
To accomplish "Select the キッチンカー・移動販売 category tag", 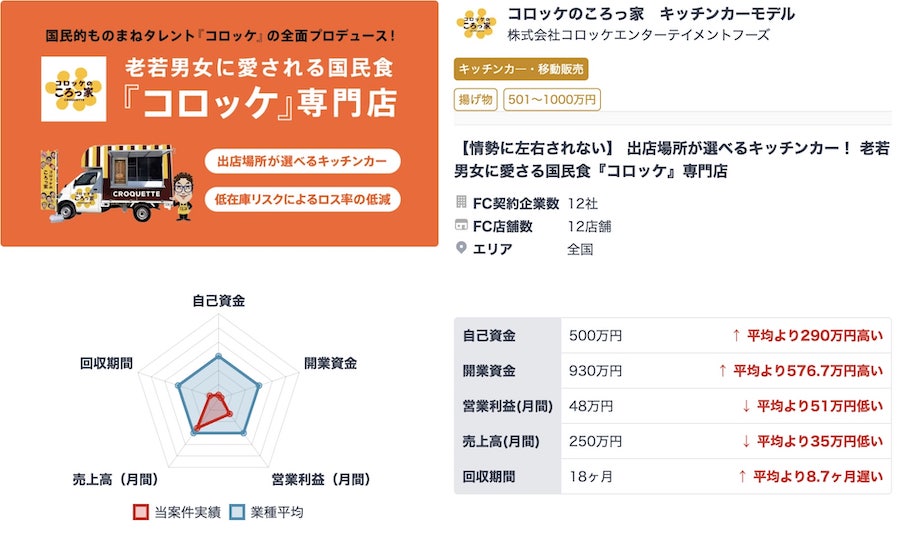I will point(521,69).
